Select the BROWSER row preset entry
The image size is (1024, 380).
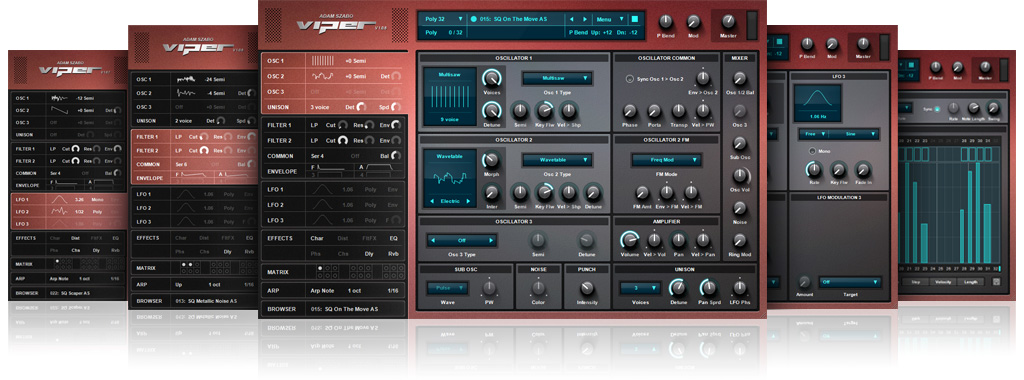tap(332, 309)
